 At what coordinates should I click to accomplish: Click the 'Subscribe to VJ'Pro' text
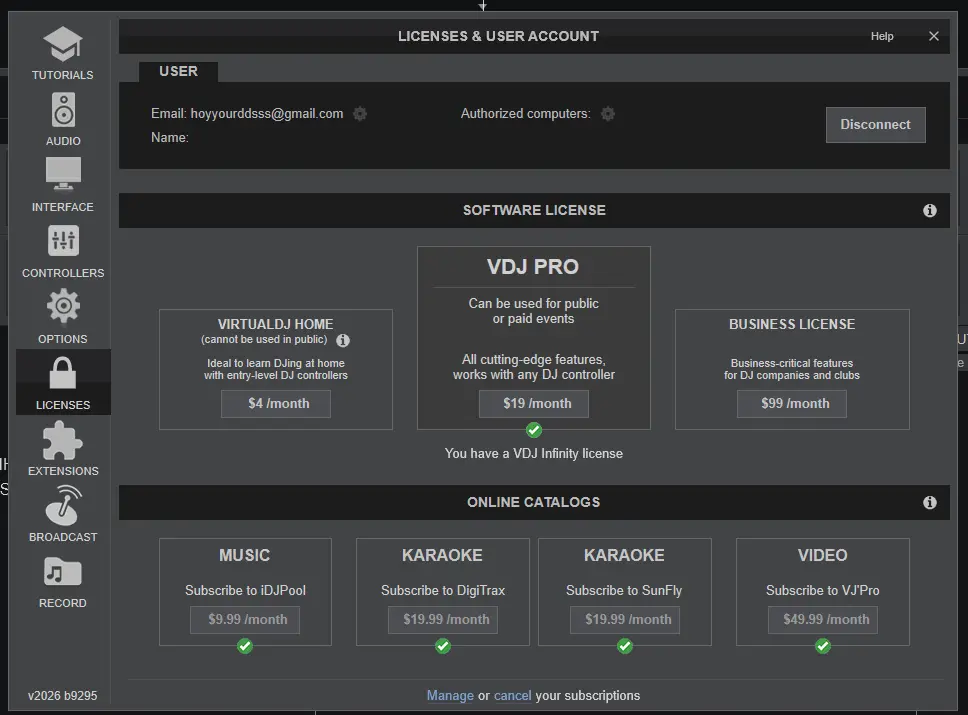[823, 591]
